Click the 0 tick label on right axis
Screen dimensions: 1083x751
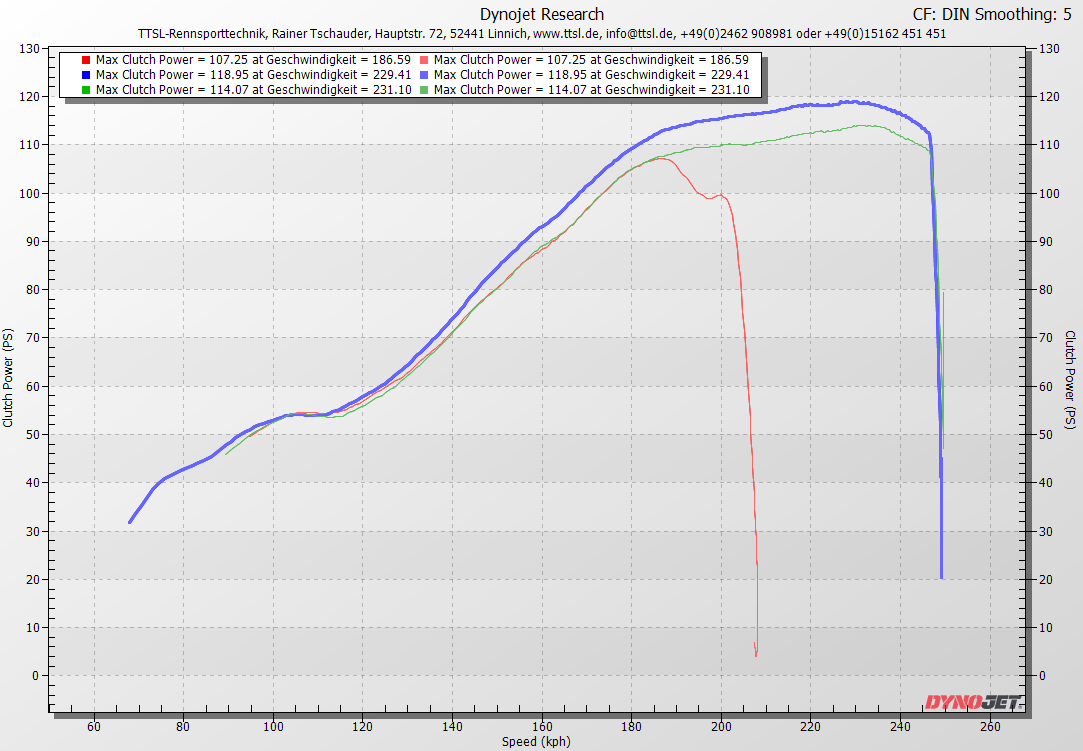click(x=1043, y=676)
